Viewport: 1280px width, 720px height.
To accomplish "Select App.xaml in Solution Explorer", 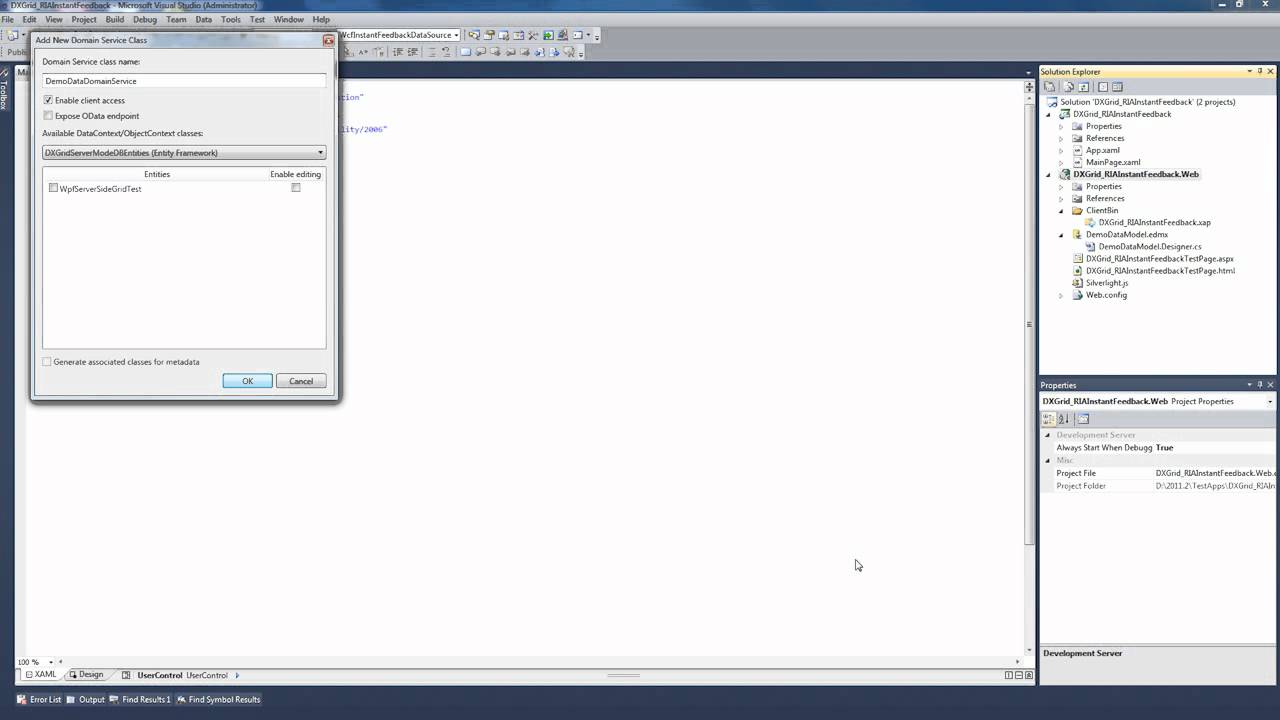I will (1103, 150).
